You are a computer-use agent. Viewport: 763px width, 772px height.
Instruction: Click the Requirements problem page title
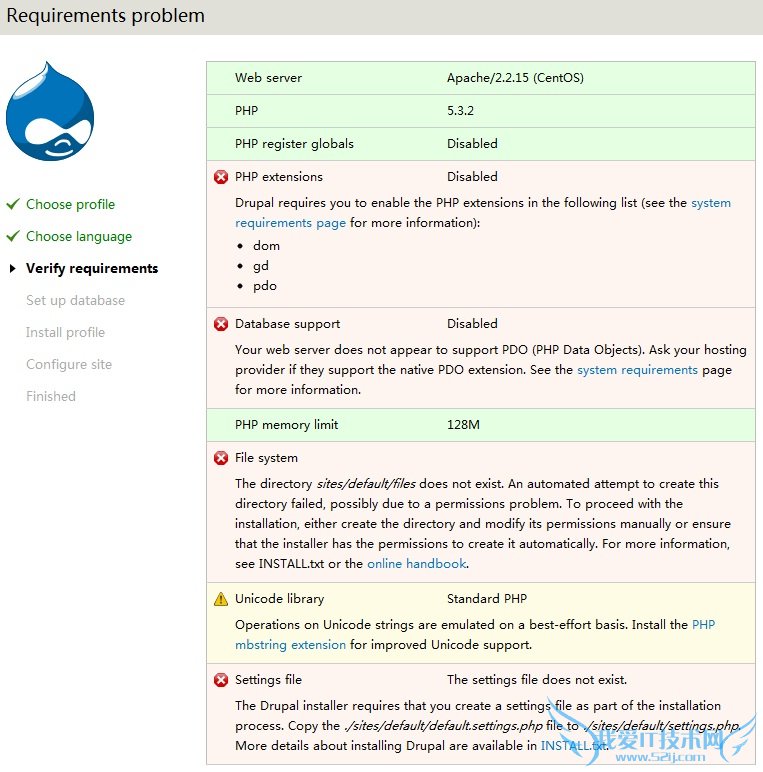[x=105, y=16]
